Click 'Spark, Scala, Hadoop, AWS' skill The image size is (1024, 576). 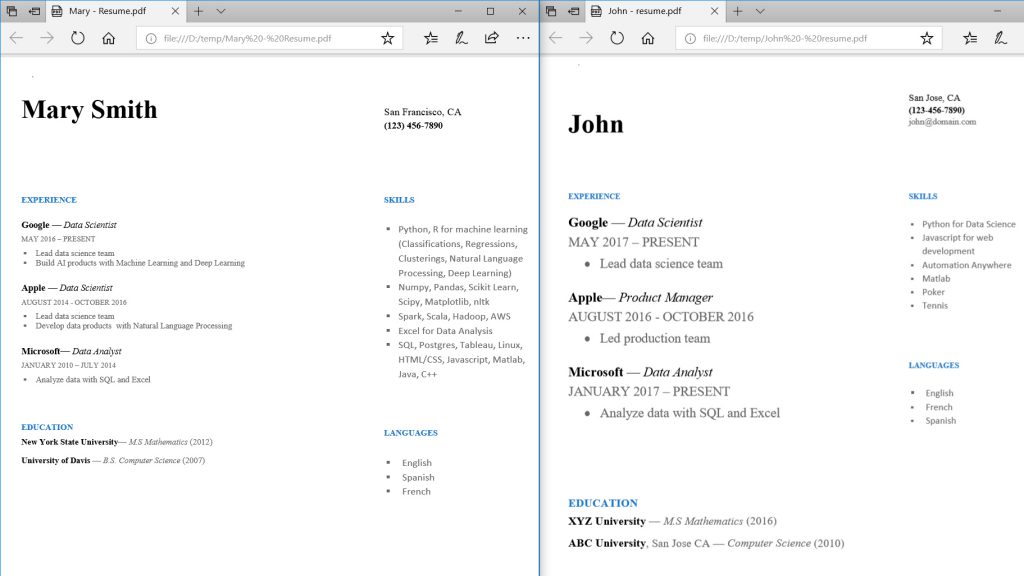pyautogui.click(x=455, y=316)
